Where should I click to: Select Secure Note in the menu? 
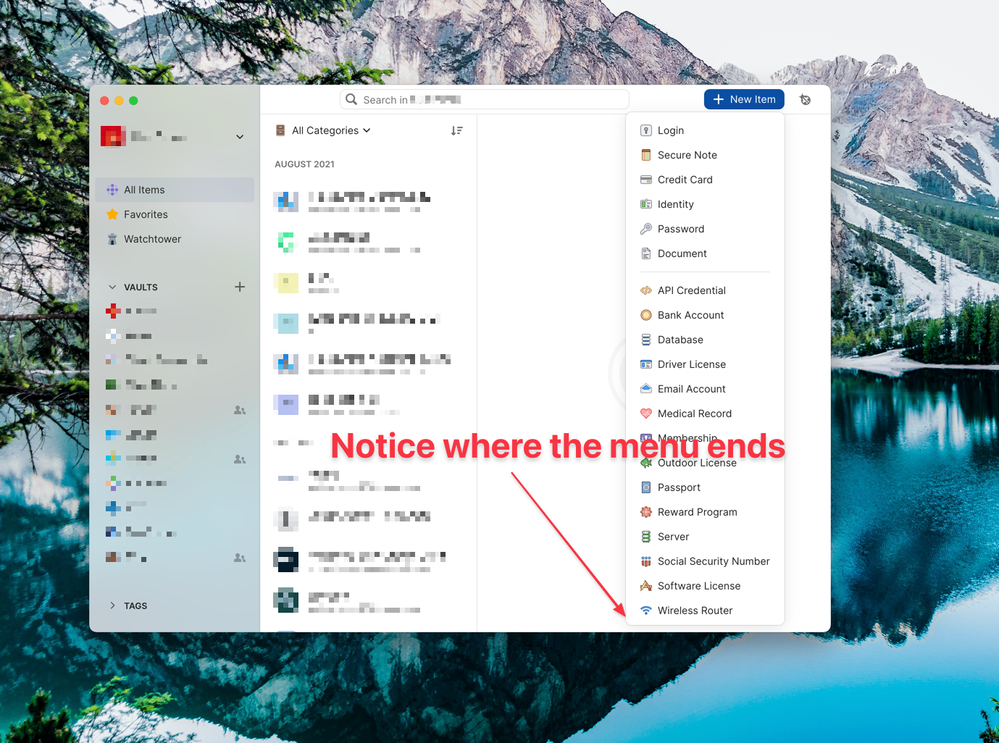coord(686,156)
